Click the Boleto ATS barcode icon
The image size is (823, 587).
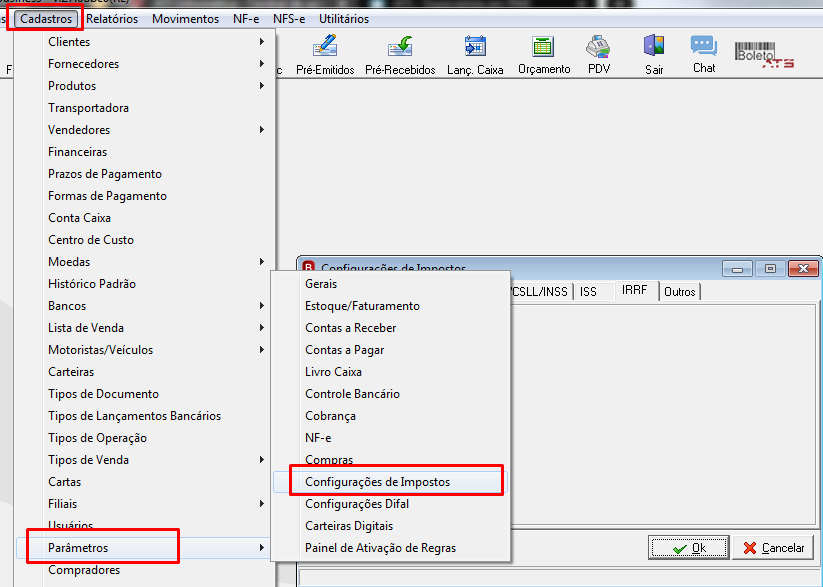[x=764, y=55]
